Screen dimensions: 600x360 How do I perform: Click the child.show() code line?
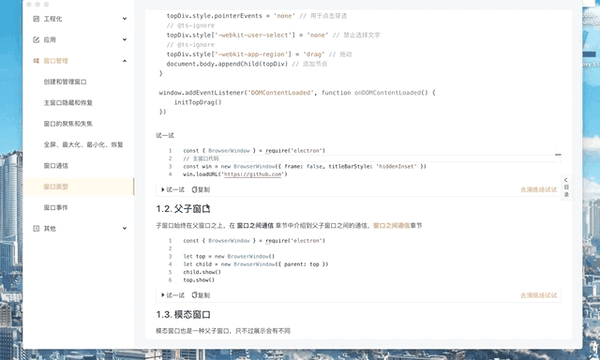[202, 272]
